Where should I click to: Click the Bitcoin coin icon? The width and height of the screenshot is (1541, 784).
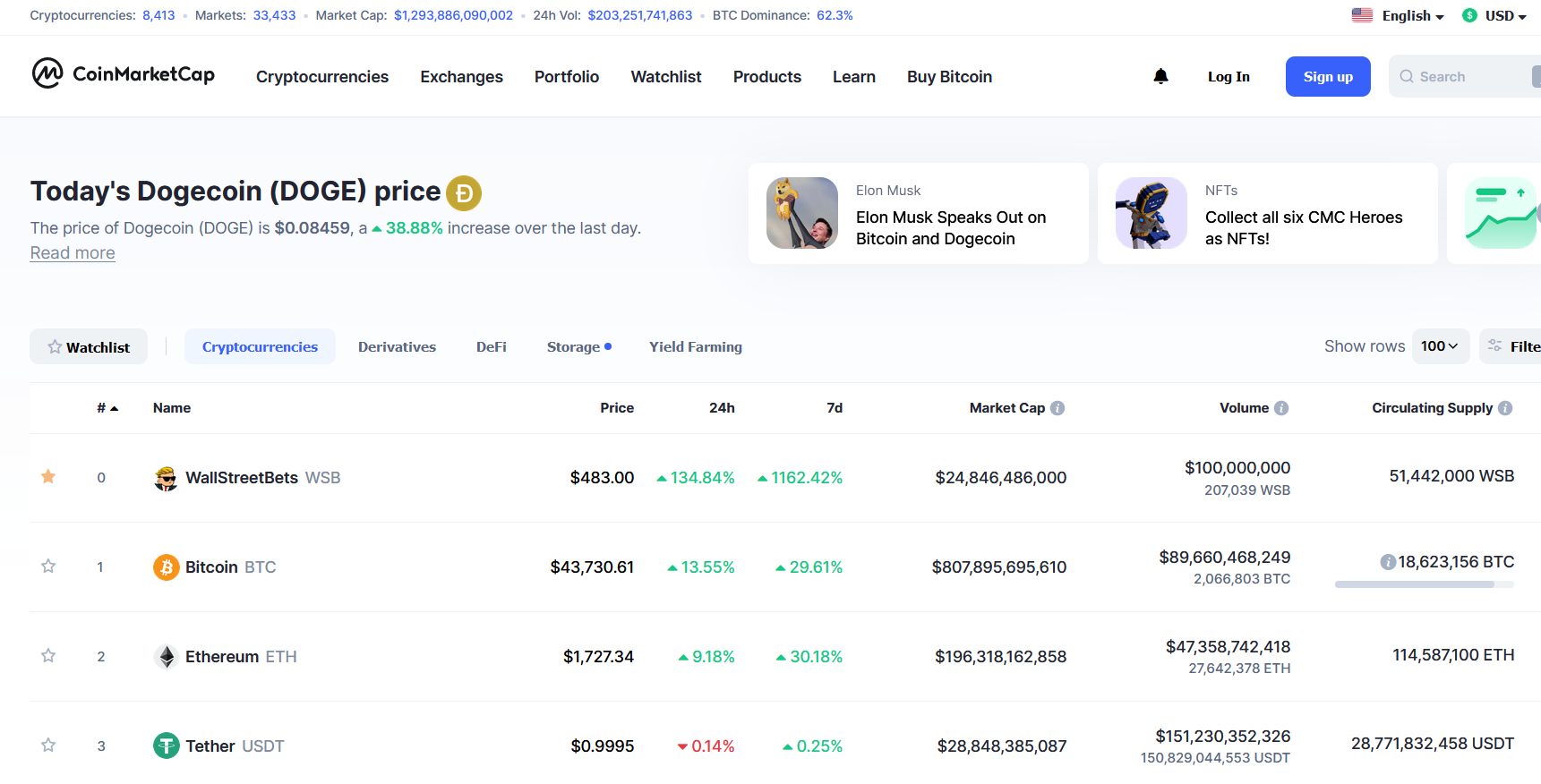(166, 567)
